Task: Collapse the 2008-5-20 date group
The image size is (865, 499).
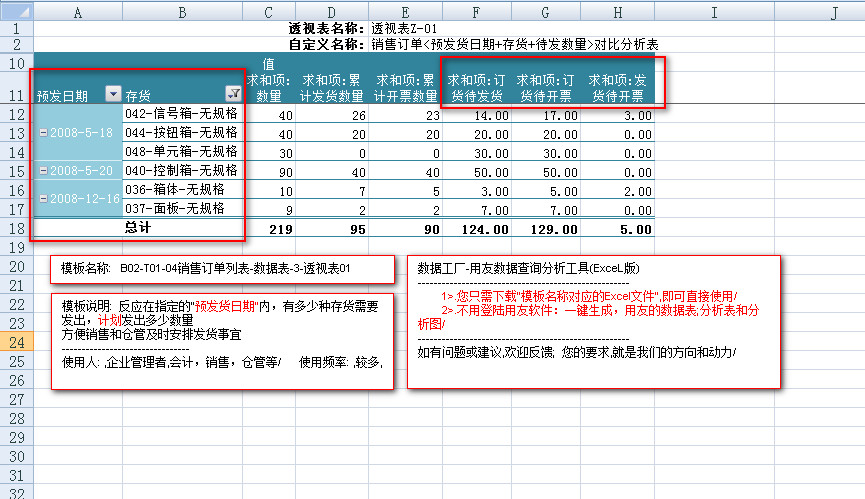Action: 41,171
